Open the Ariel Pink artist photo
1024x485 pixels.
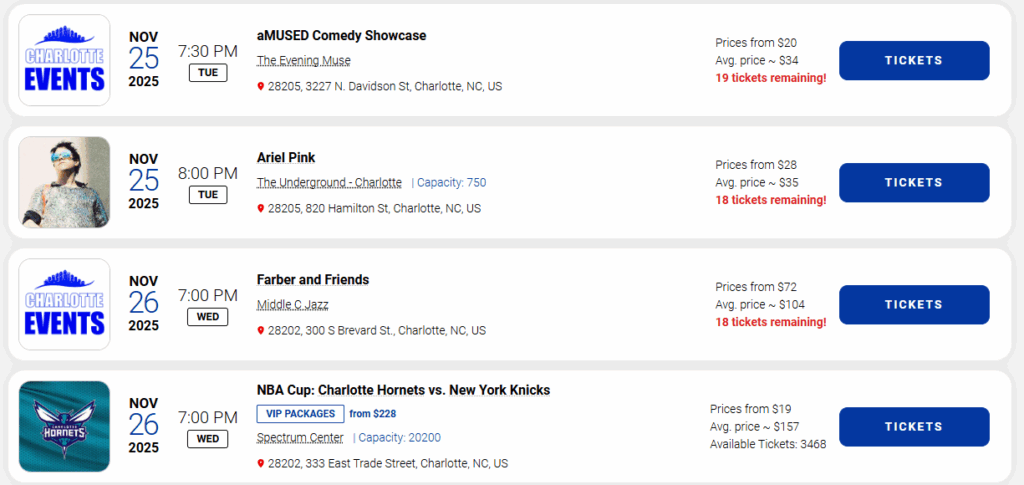(64, 182)
